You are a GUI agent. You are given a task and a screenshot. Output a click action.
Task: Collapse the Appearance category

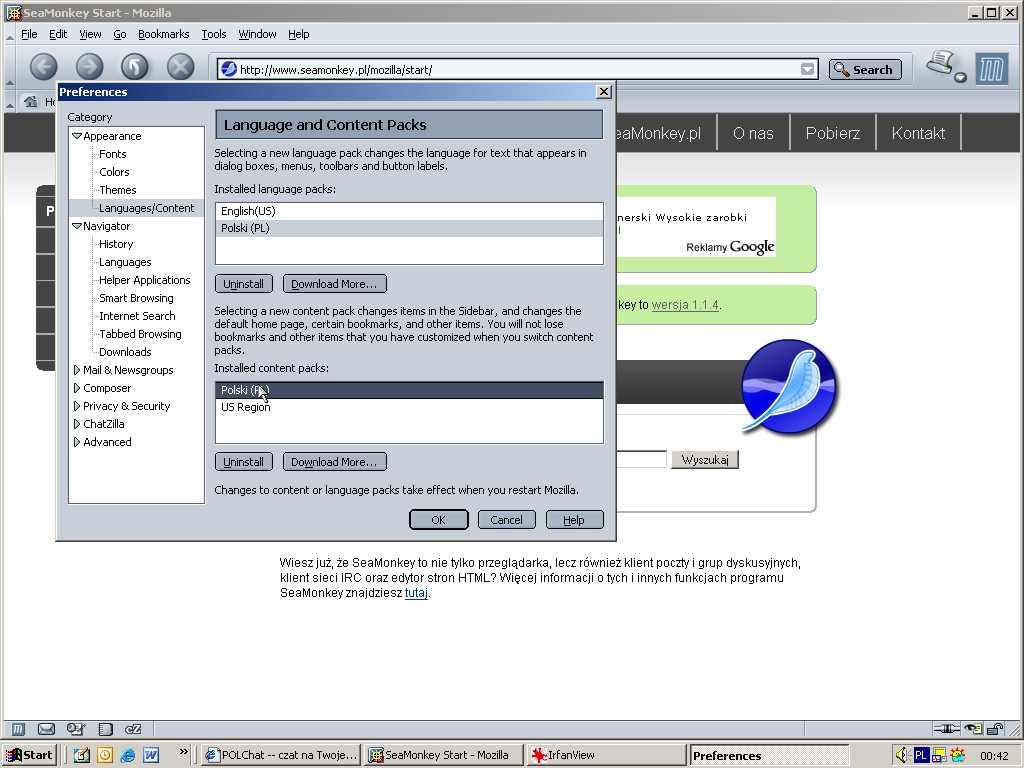coord(77,136)
